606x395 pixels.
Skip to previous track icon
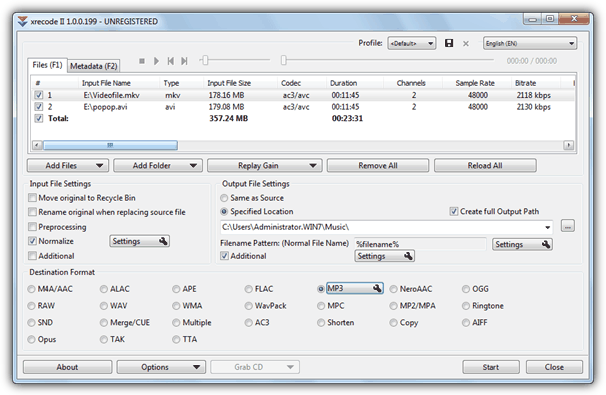tap(170, 61)
